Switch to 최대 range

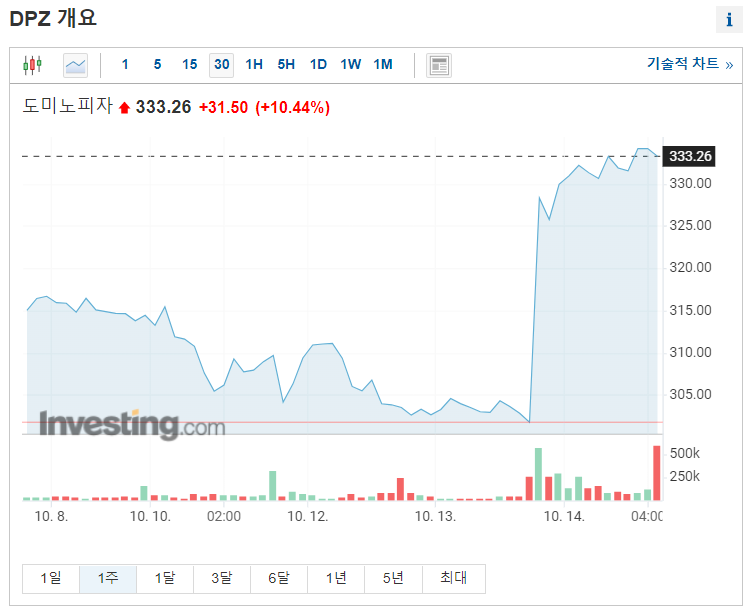click(453, 579)
